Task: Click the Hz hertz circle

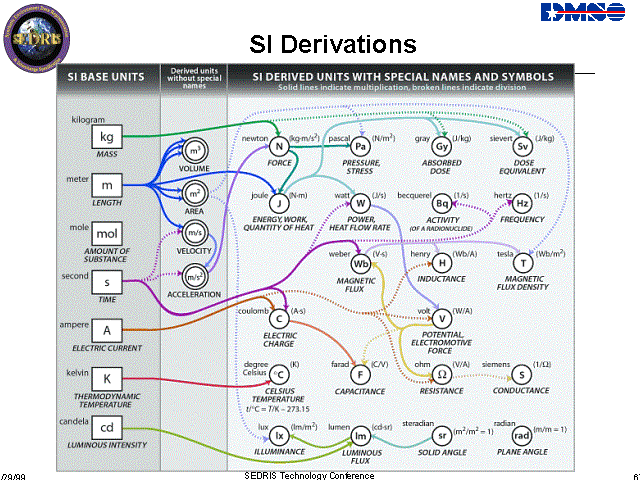Action: (523, 203)
